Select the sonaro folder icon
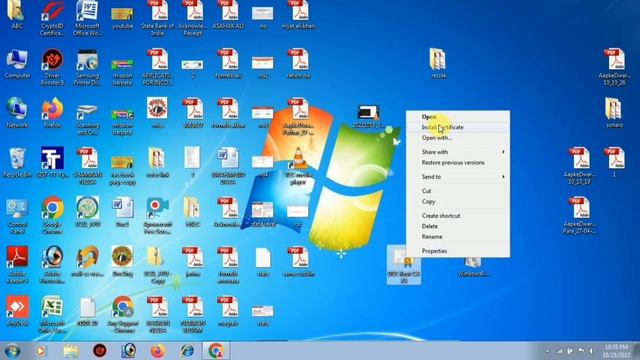 tap(614, 113)
